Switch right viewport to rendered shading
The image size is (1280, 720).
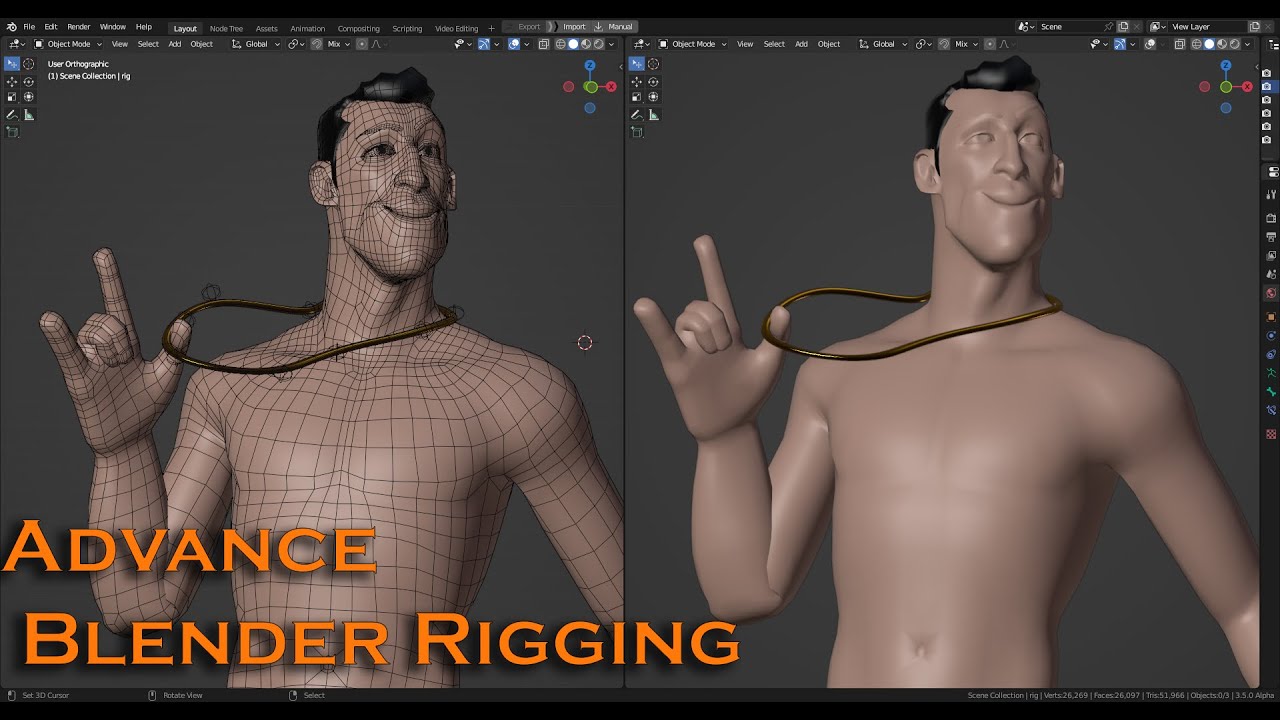(1235, 44)
